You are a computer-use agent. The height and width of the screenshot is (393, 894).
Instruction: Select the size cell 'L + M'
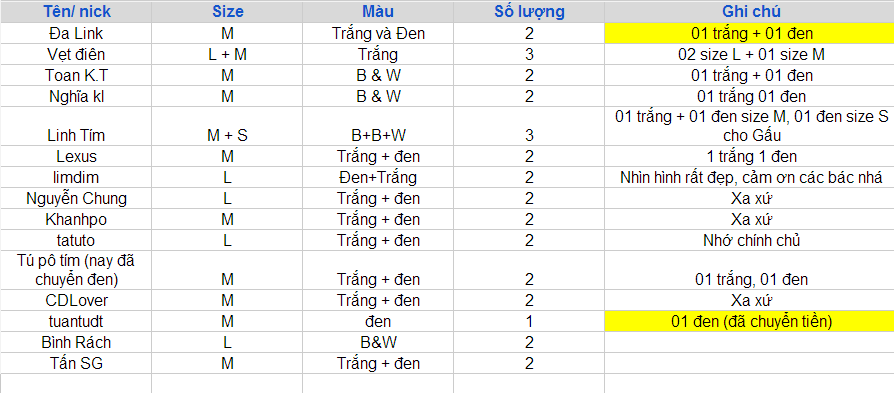227,55
